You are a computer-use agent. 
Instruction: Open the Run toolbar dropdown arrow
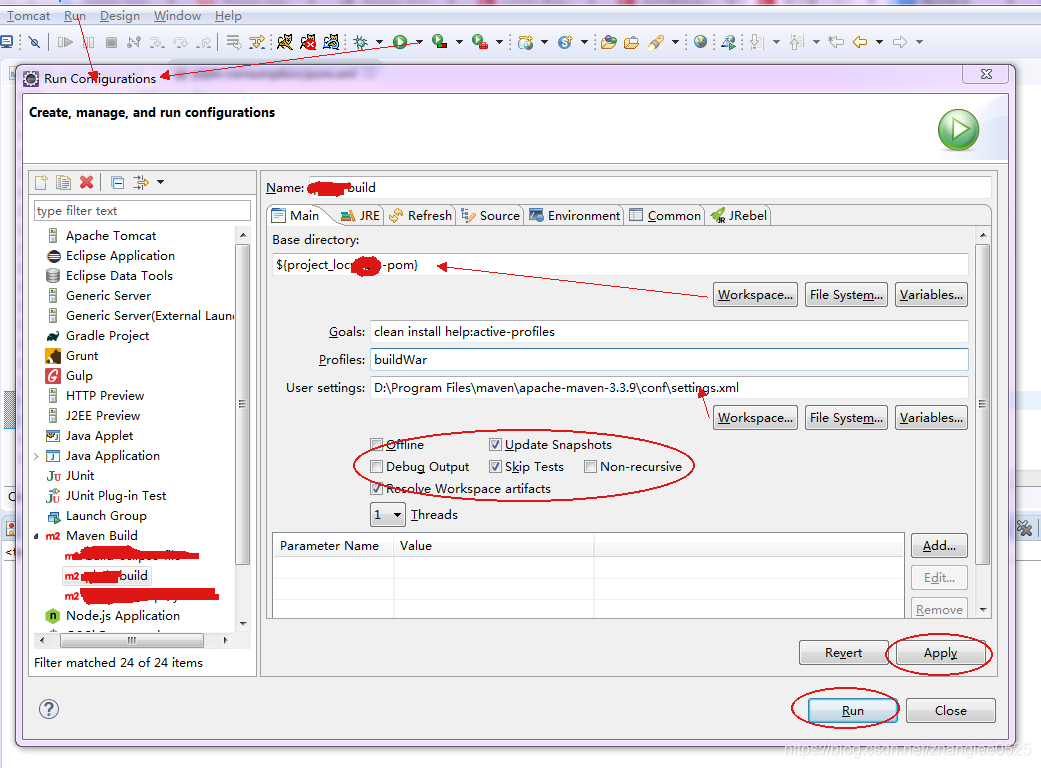419,42
